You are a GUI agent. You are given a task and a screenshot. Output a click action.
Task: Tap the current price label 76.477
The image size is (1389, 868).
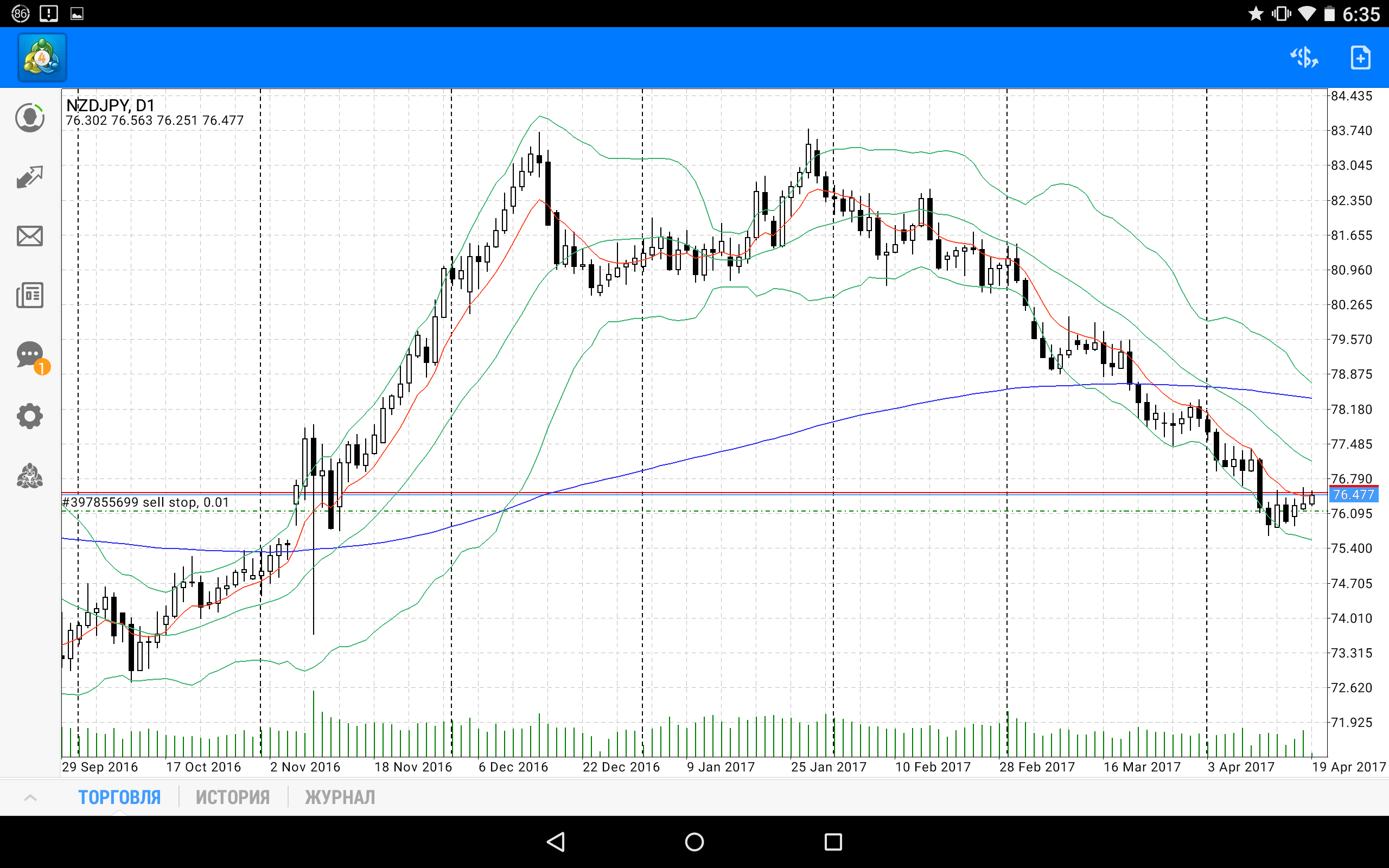coord(1353,494)
